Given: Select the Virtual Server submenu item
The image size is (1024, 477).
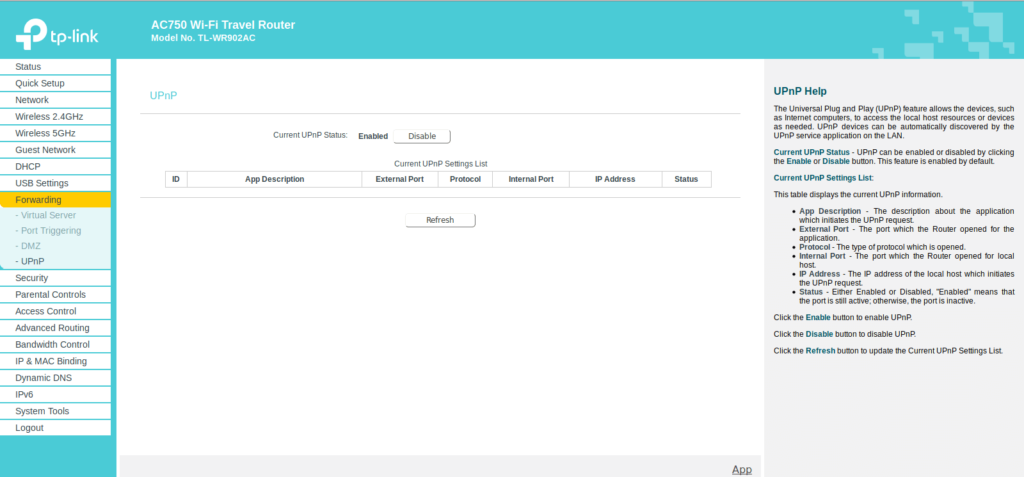Looking at the screenshot, I should click(49, 215).
